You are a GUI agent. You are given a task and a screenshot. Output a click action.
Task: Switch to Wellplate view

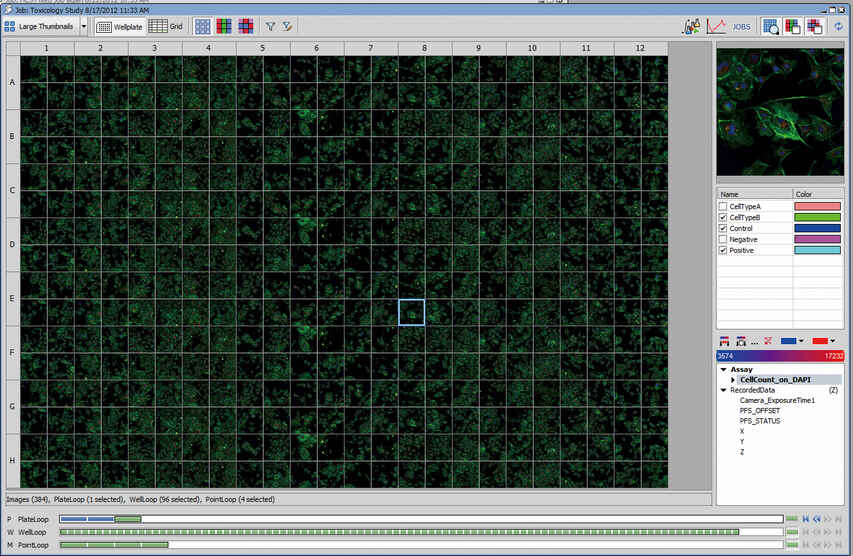pos(119,27)
